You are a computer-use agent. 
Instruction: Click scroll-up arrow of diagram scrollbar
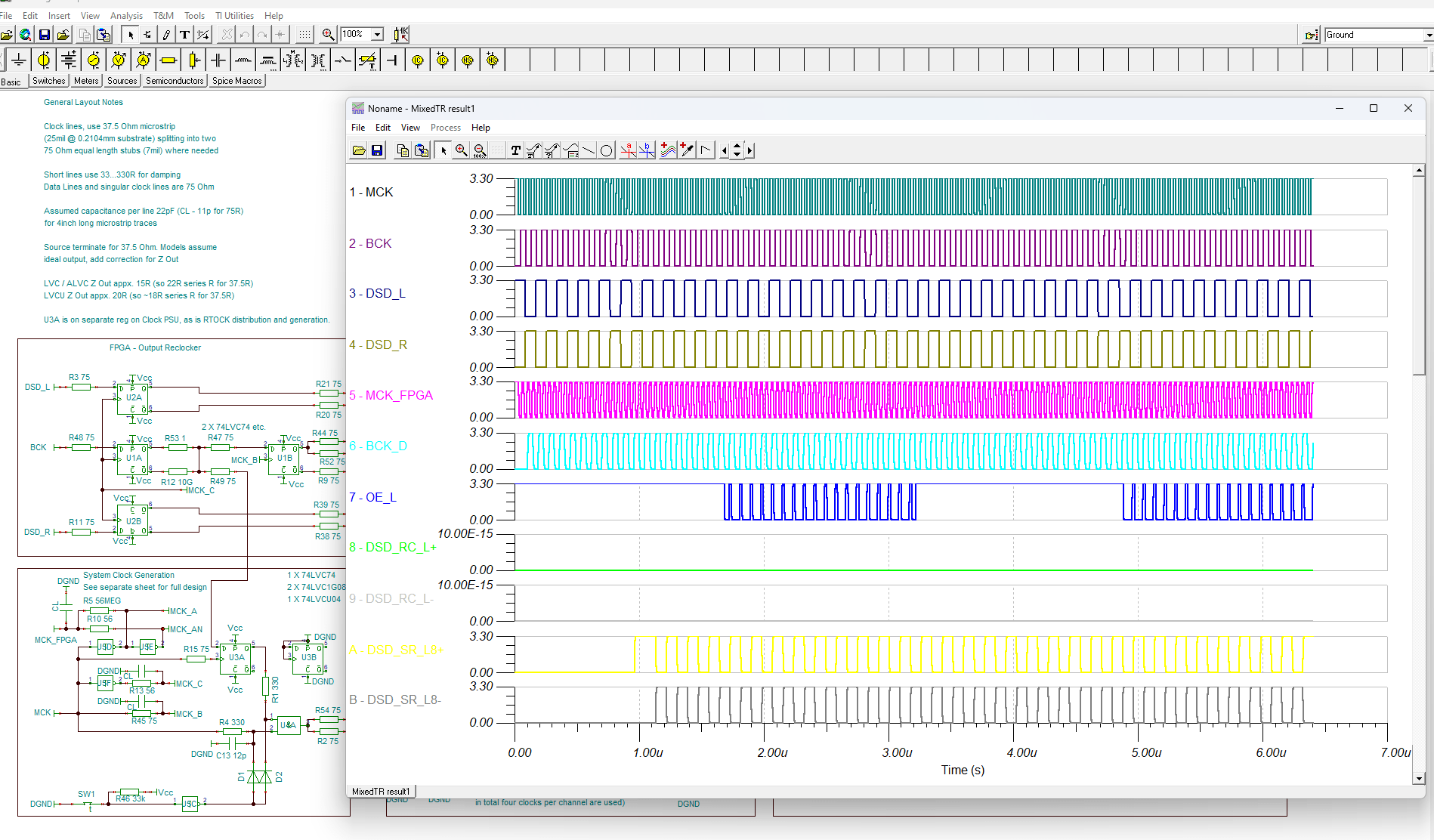(1419, 171)
